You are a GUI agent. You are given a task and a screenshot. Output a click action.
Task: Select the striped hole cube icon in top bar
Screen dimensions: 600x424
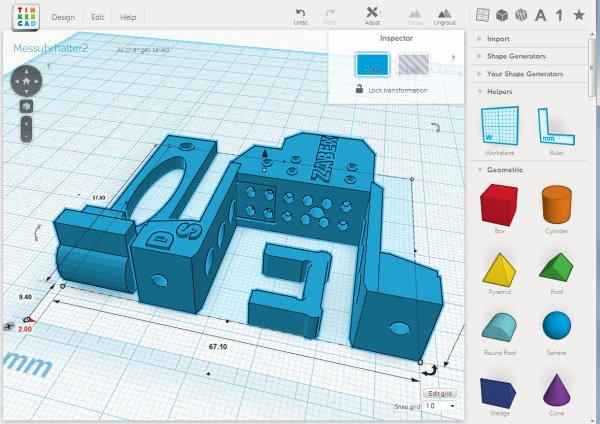pos(521,15)
